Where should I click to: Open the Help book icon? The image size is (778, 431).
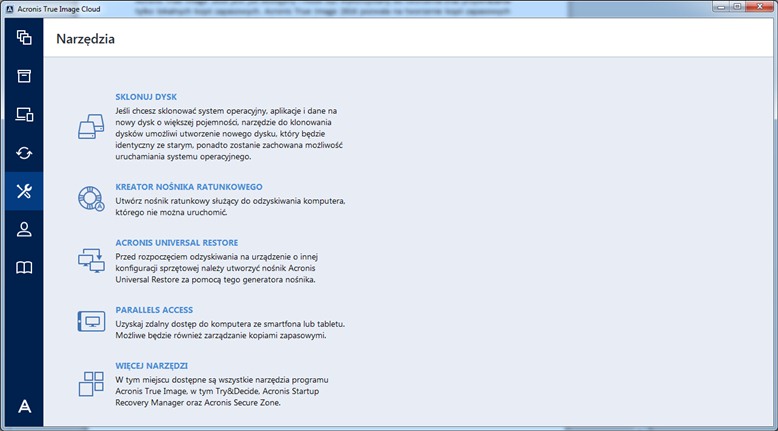point(24,268)
